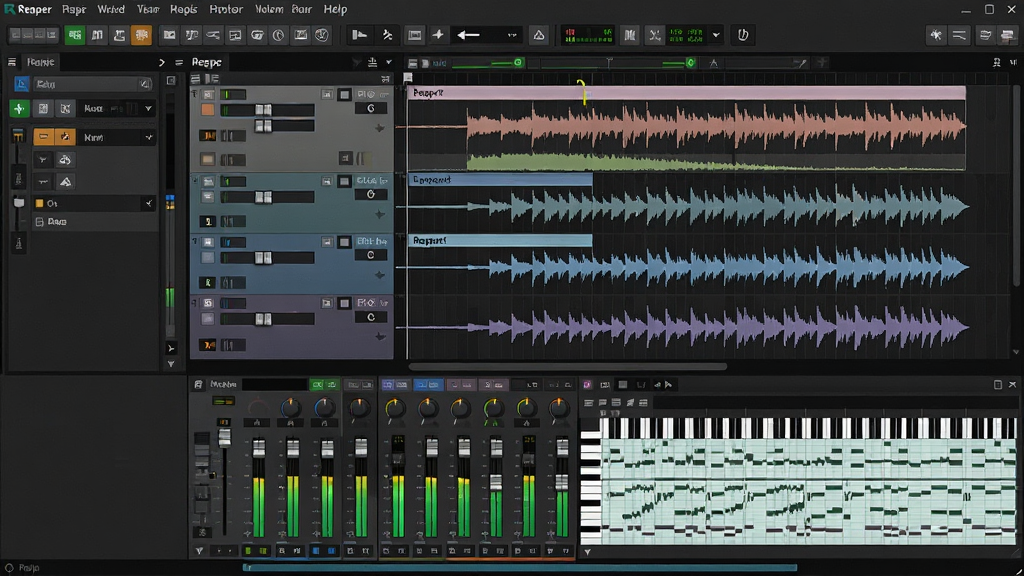
Task: Click the blue icon beside the left panel search field
Action: [22, 84]
